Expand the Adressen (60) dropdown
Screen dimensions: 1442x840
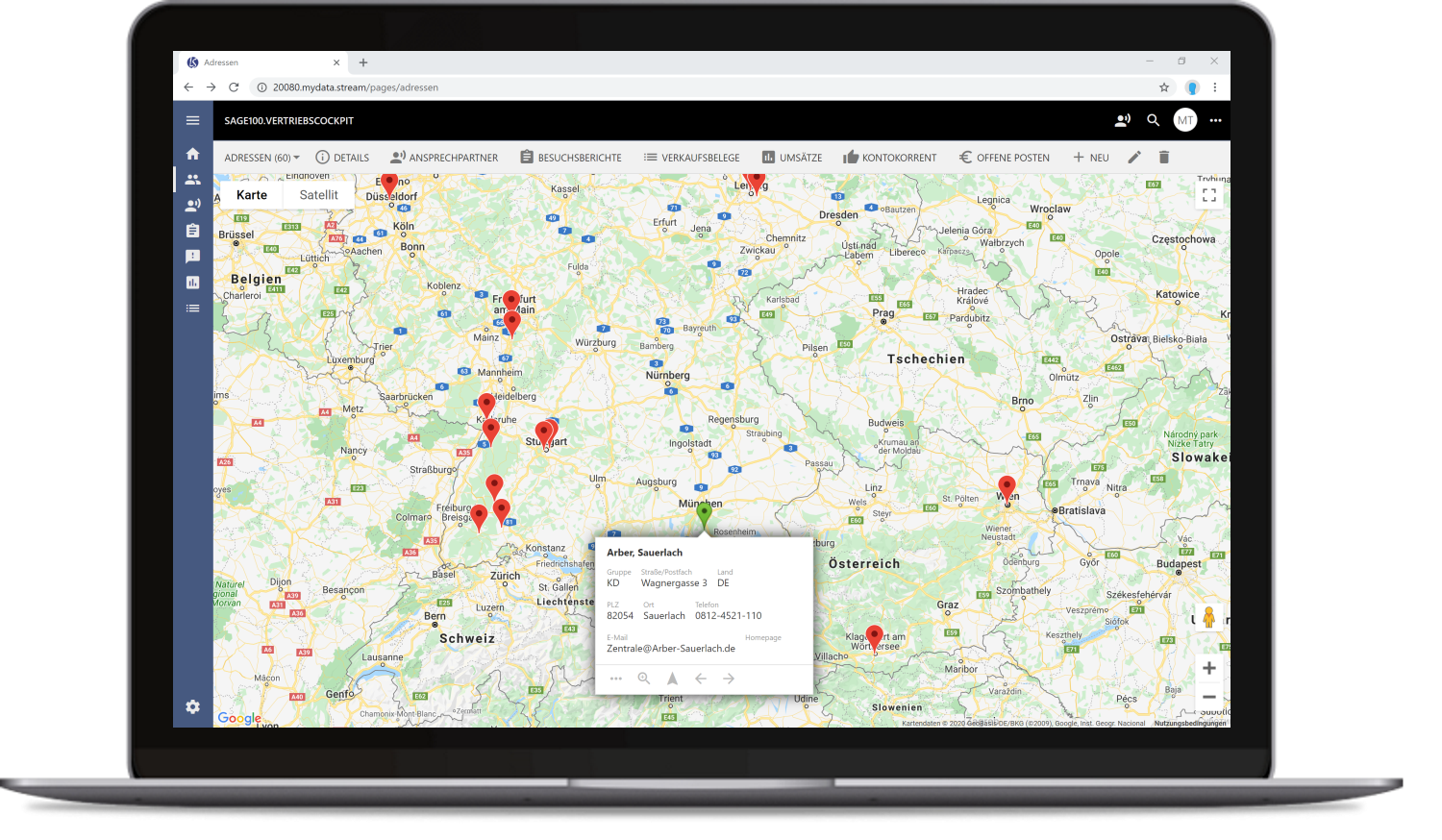[261, 158]
